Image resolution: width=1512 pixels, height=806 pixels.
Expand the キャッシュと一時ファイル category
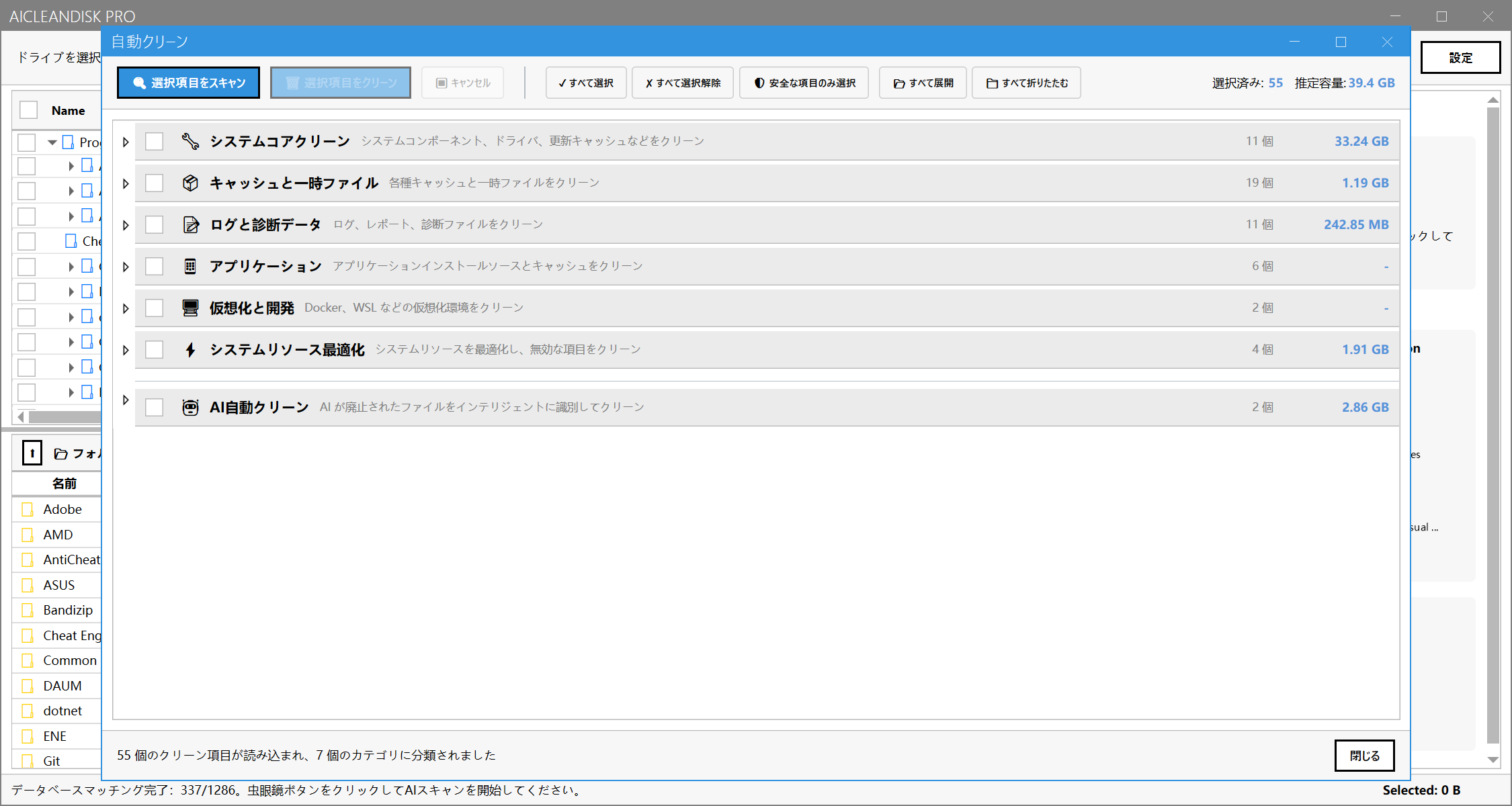pyautogui.click(x=125, y=183)
